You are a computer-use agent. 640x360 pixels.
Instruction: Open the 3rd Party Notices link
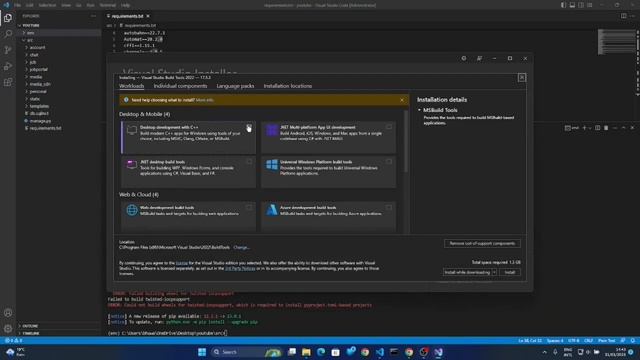point(240,269)
